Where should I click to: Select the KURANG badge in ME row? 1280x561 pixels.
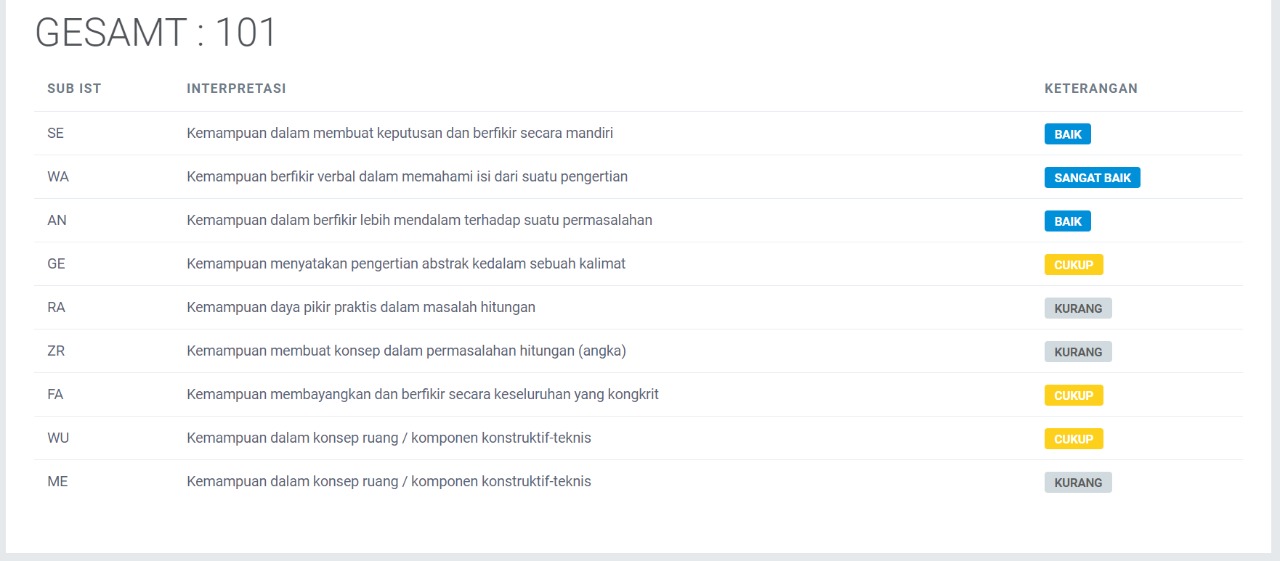click(1078, 482)
